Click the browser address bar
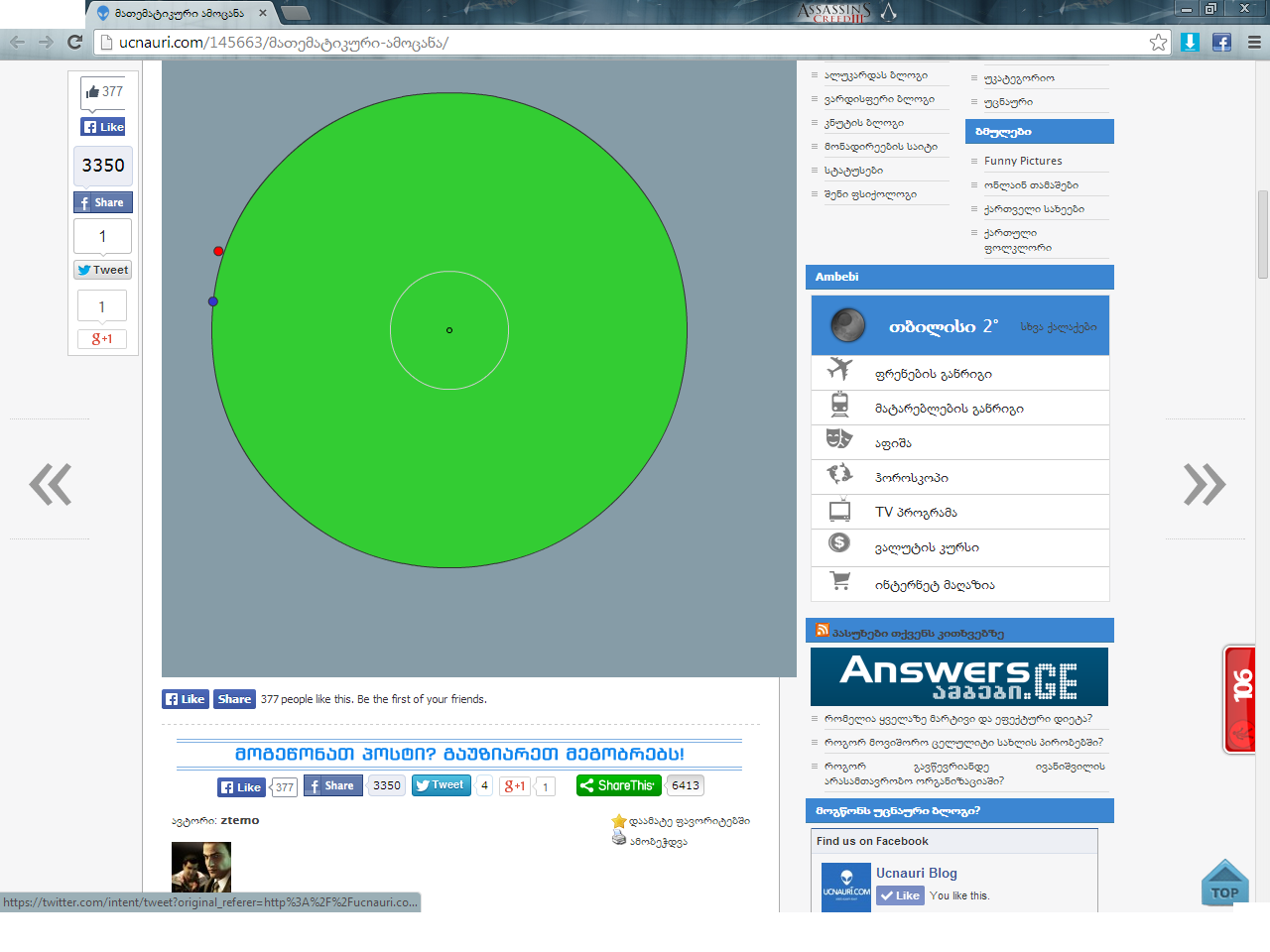The width and height of the screenshot is (1270, 952). point(625,43)
